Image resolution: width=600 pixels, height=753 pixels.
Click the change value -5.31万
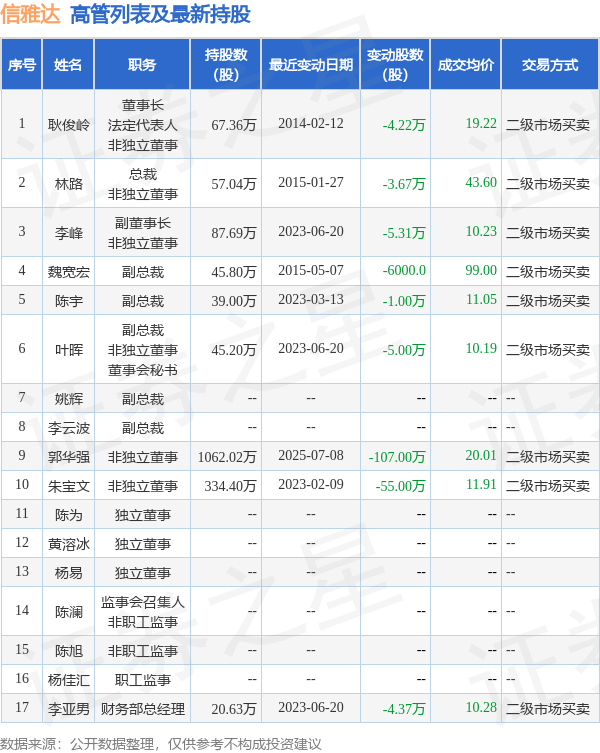[x=404, y=233]
